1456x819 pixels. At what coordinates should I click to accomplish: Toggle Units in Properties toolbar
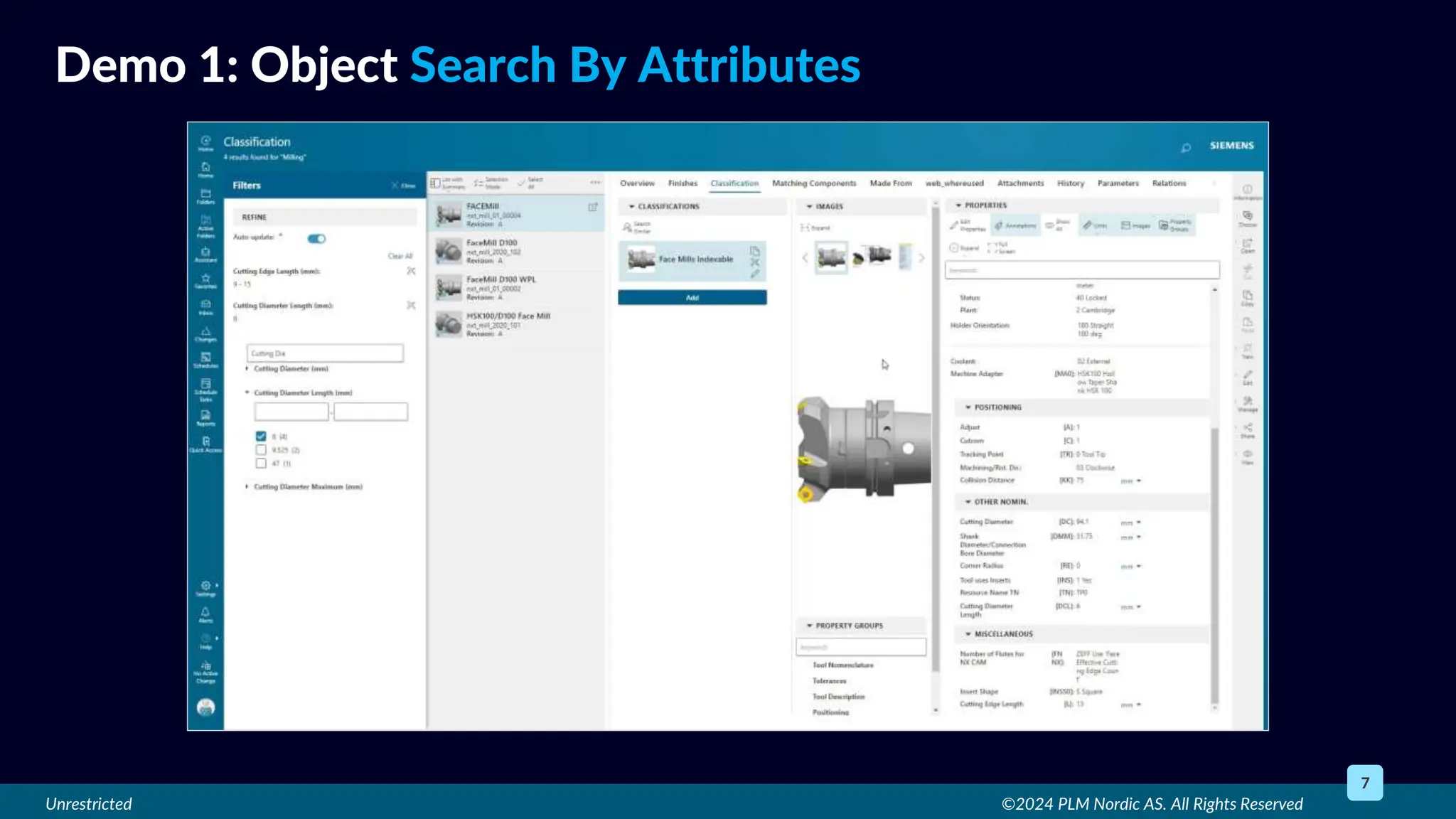[x=1096, y=225]
